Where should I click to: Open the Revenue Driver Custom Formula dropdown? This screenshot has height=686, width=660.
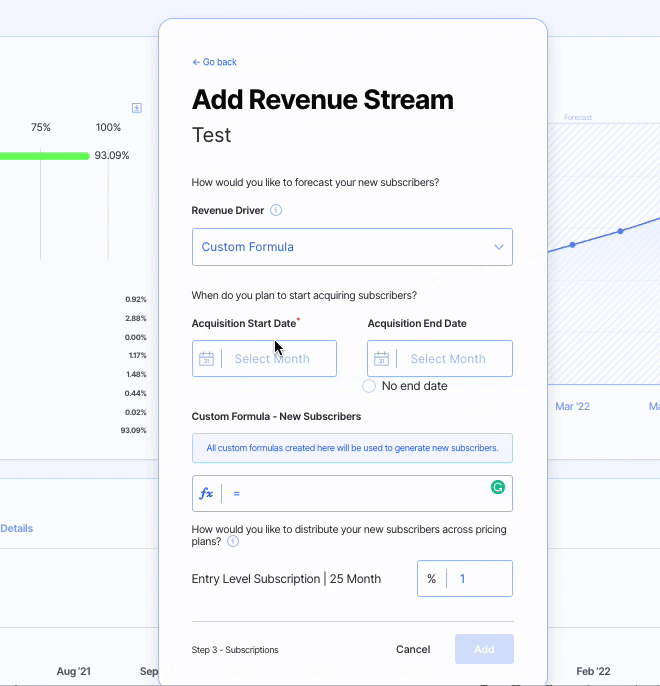click(352, 247)
